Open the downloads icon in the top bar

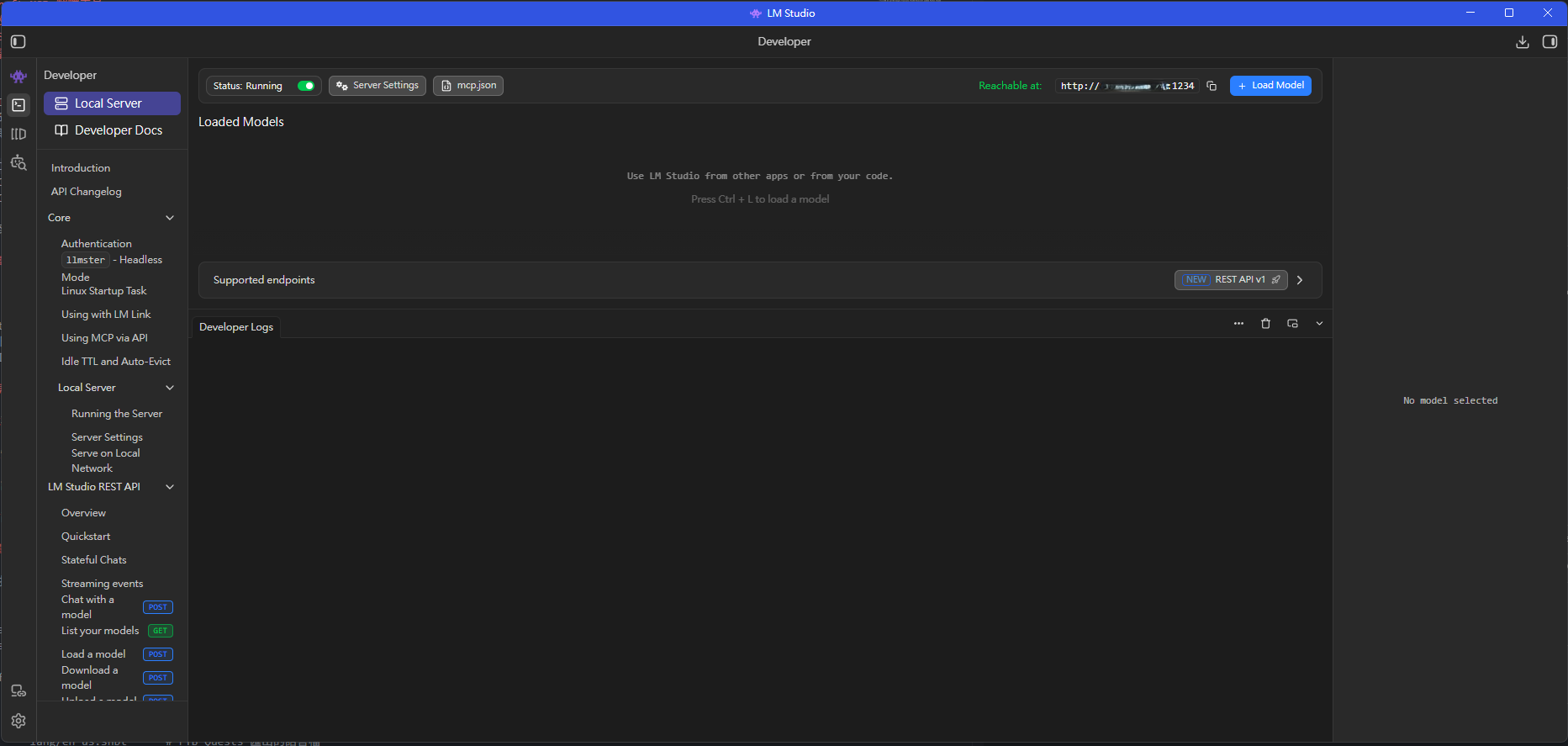1522,42
